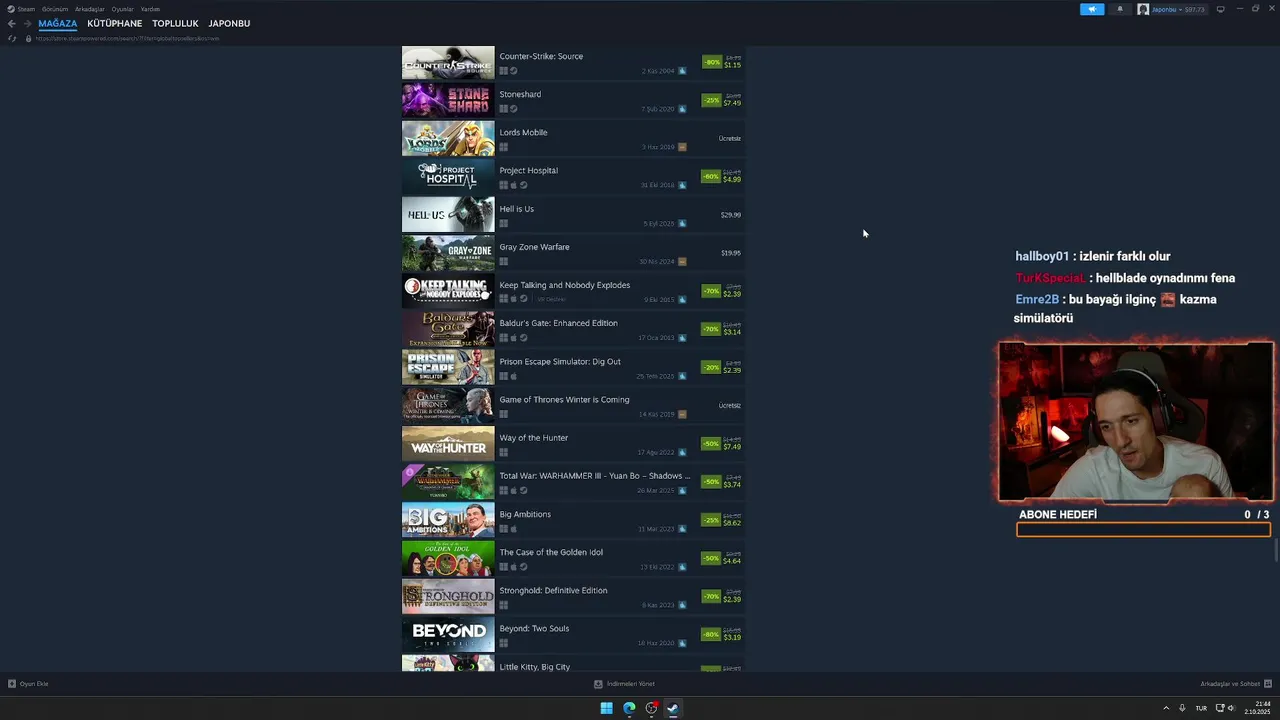
Task: Click the review icon on Gray Zone Warfare row
Action: [682, 262]
